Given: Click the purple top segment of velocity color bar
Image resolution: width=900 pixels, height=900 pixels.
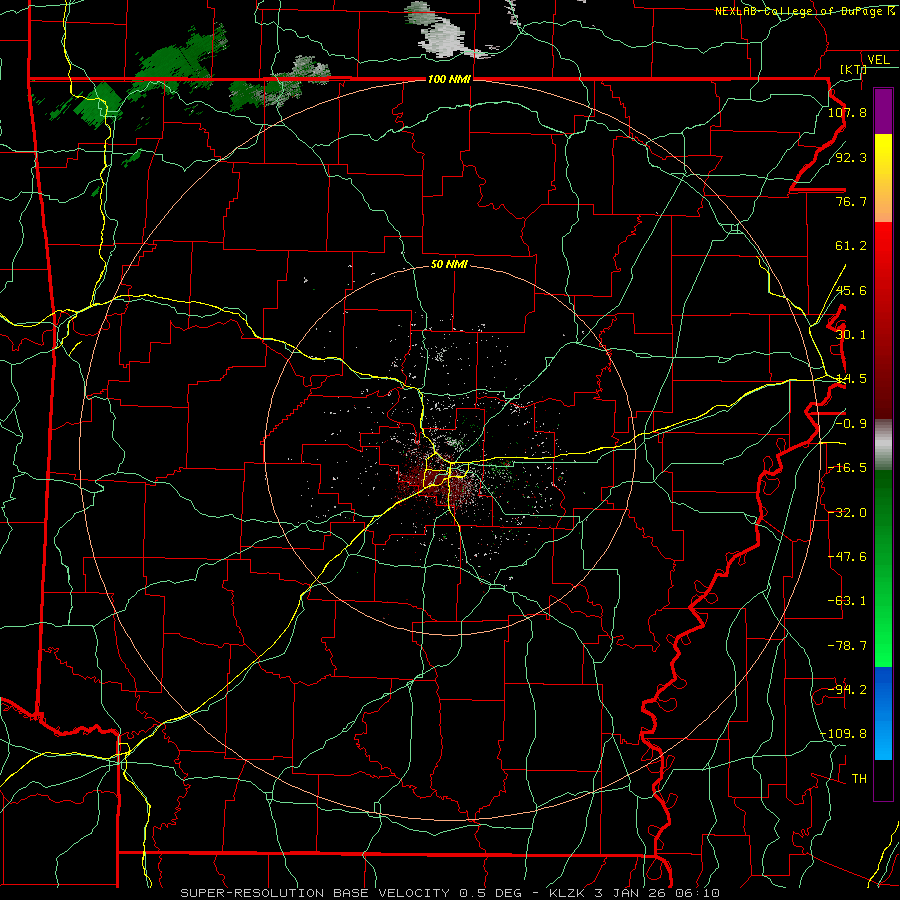Looking at the screenshot, I should tap(883, 111).
